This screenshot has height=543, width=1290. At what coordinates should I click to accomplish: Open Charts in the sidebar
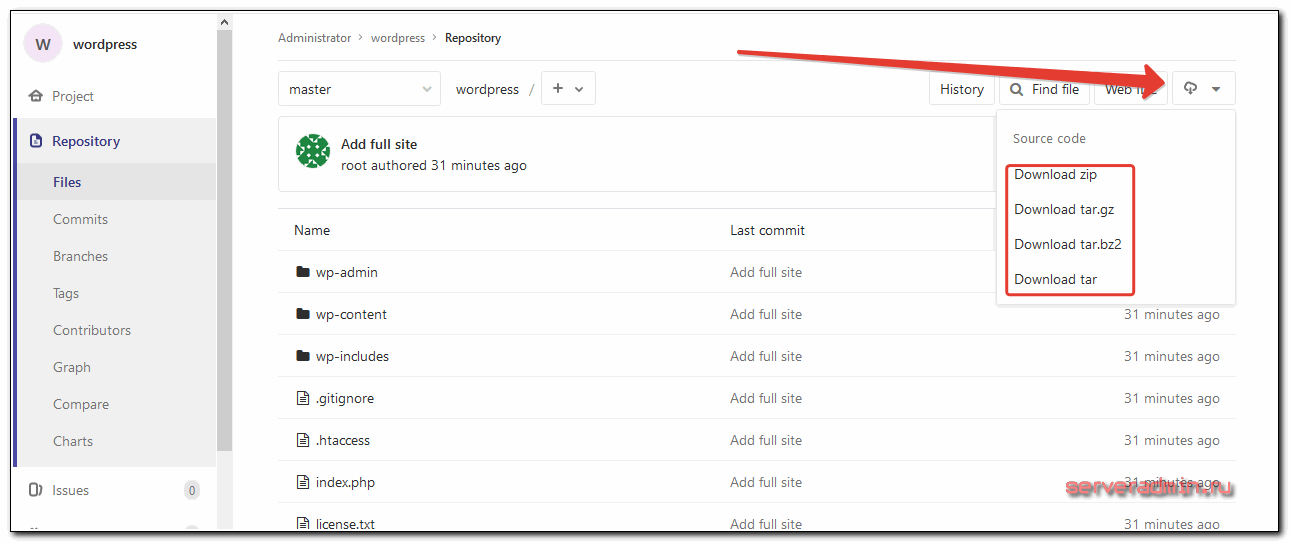click(x=73, y=441)
